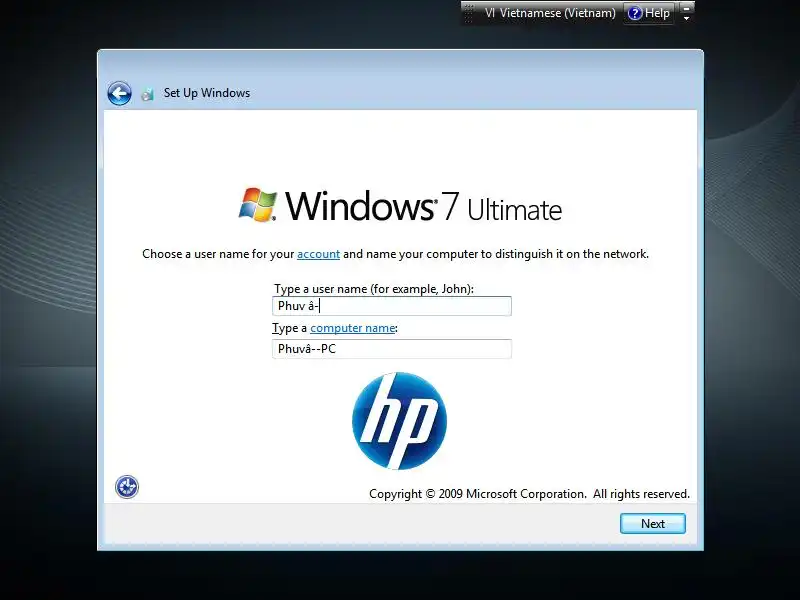Go back using the blue arrow button

(x=119, y=94)
